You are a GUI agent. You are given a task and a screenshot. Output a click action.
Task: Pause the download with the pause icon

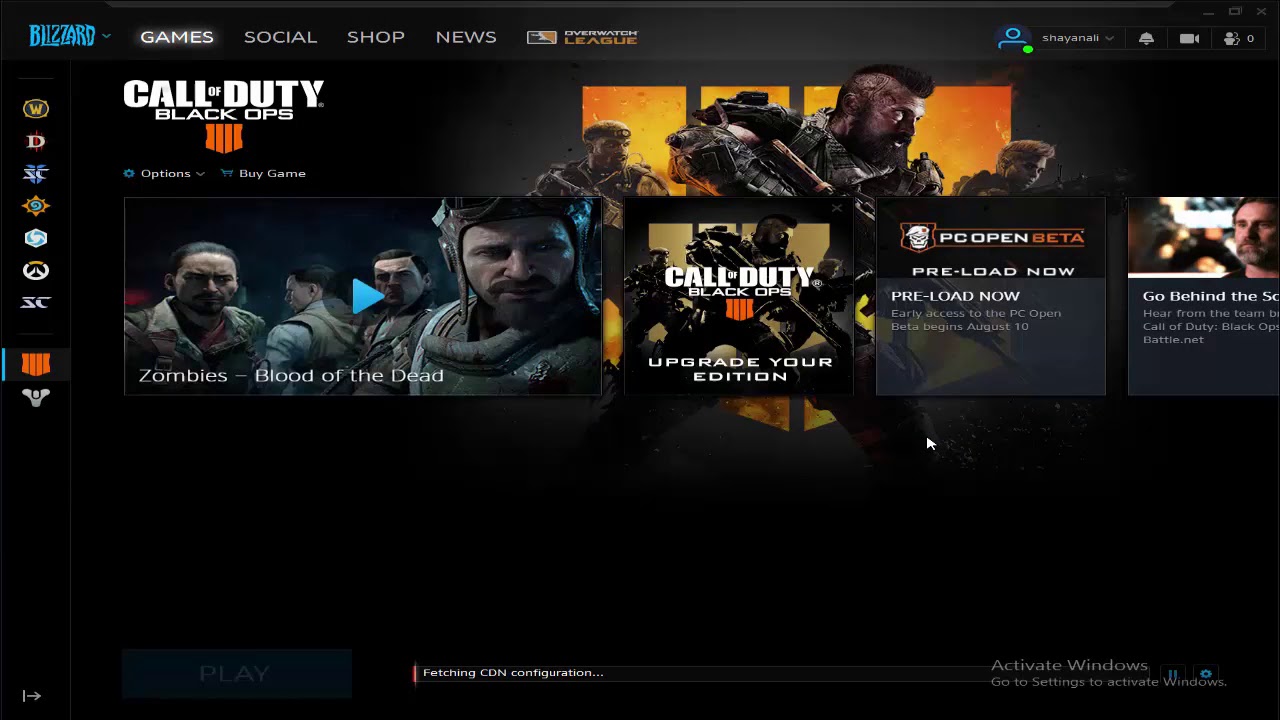tap(1172, 675)
